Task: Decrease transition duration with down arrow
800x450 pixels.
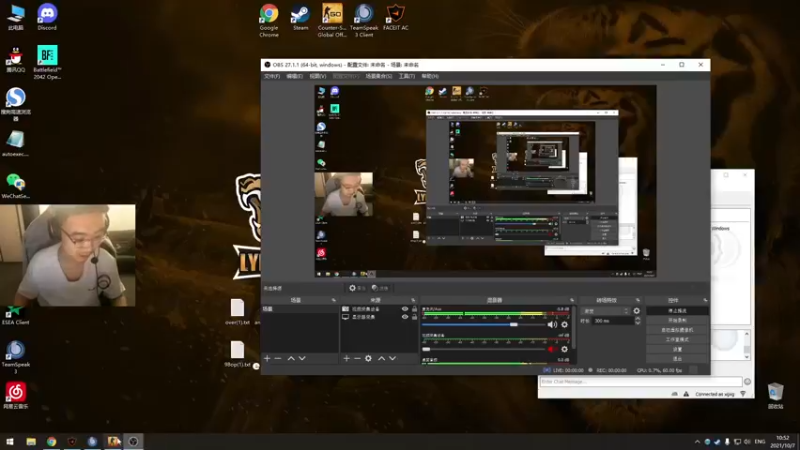Action: pos(637,323)
